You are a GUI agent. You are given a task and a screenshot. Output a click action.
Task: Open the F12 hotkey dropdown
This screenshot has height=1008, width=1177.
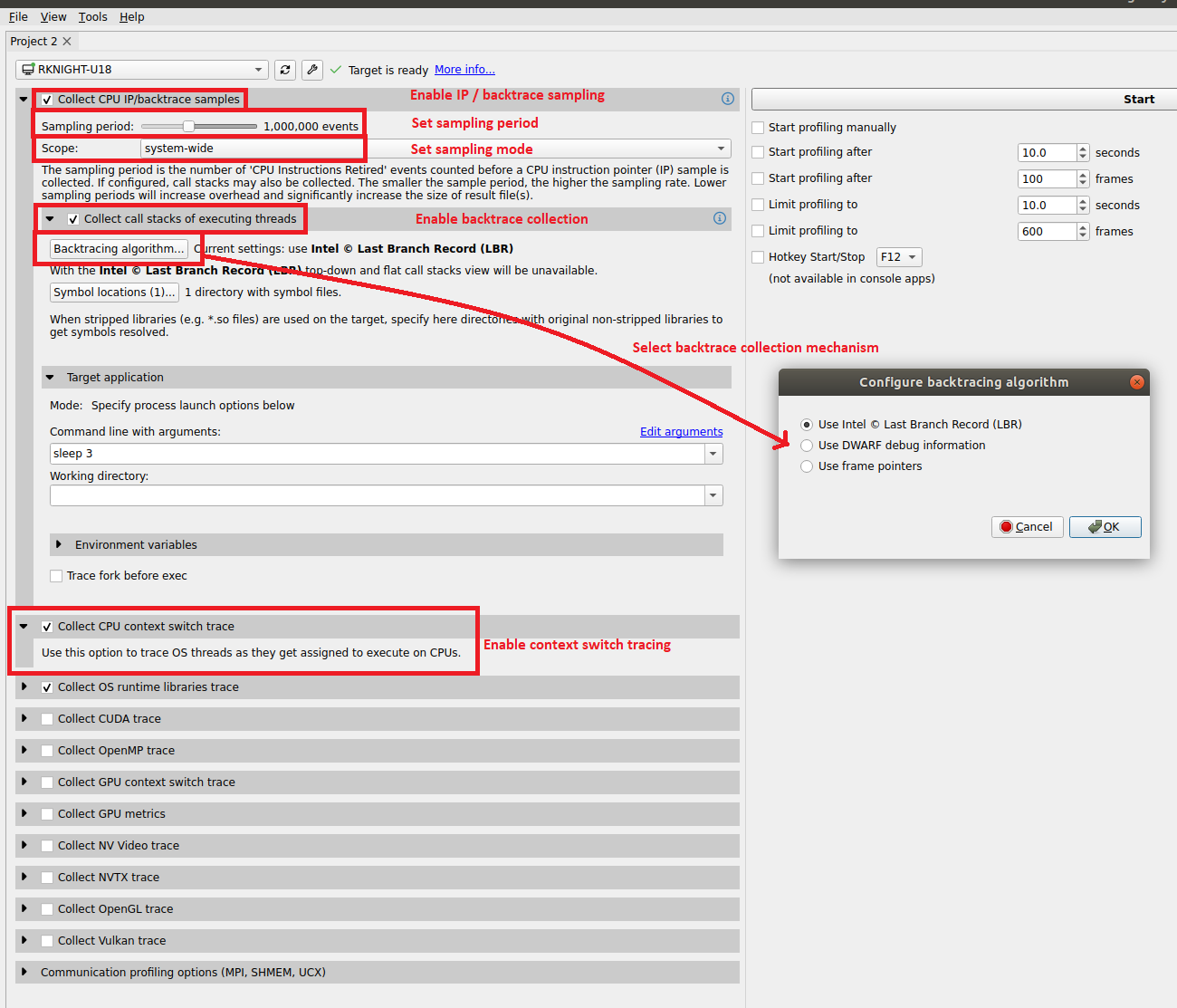(x=898, y=256)
